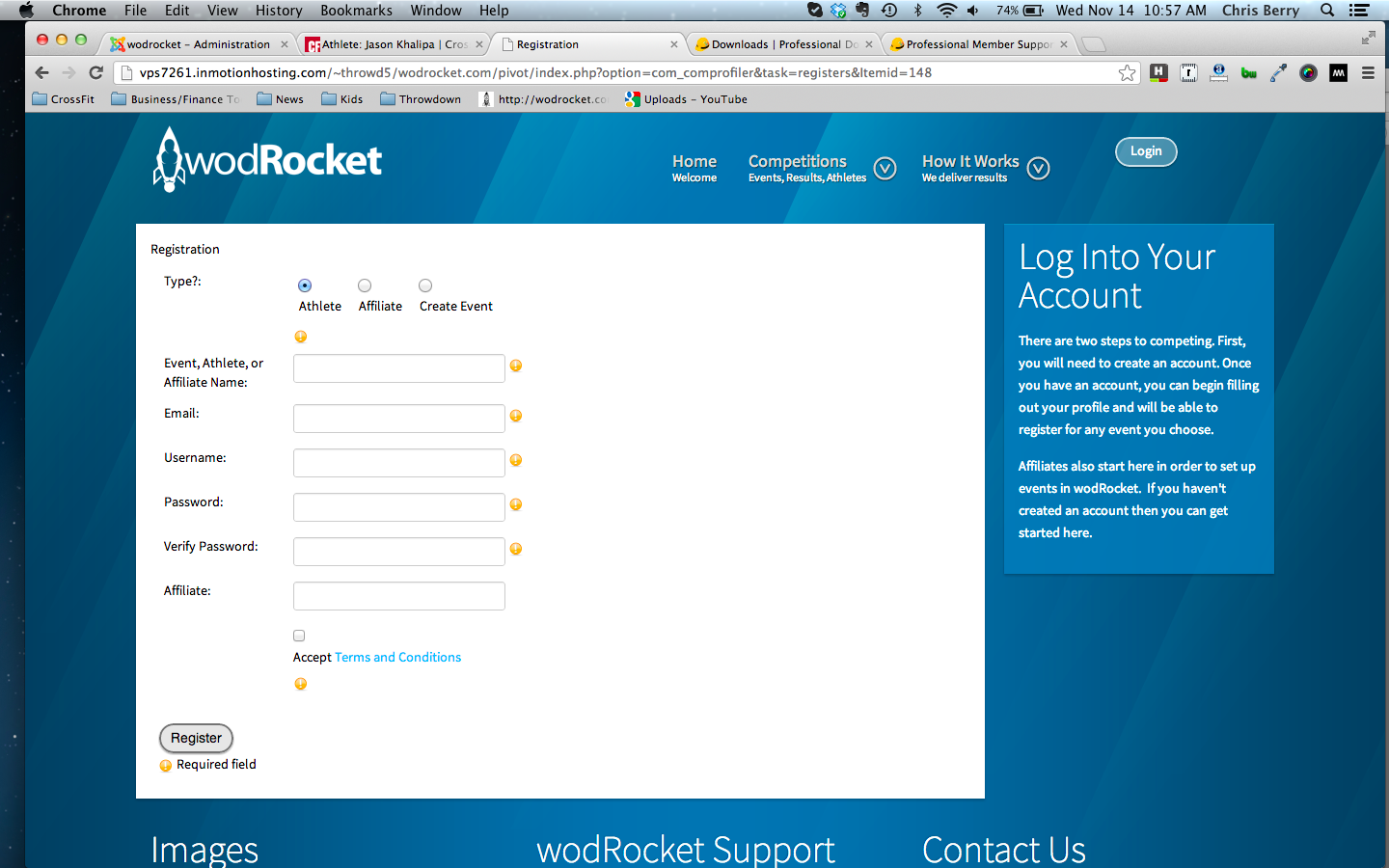Click the Password input field
The height and width of the screenshot is (868, 1389).
click(x=399, y=507)
